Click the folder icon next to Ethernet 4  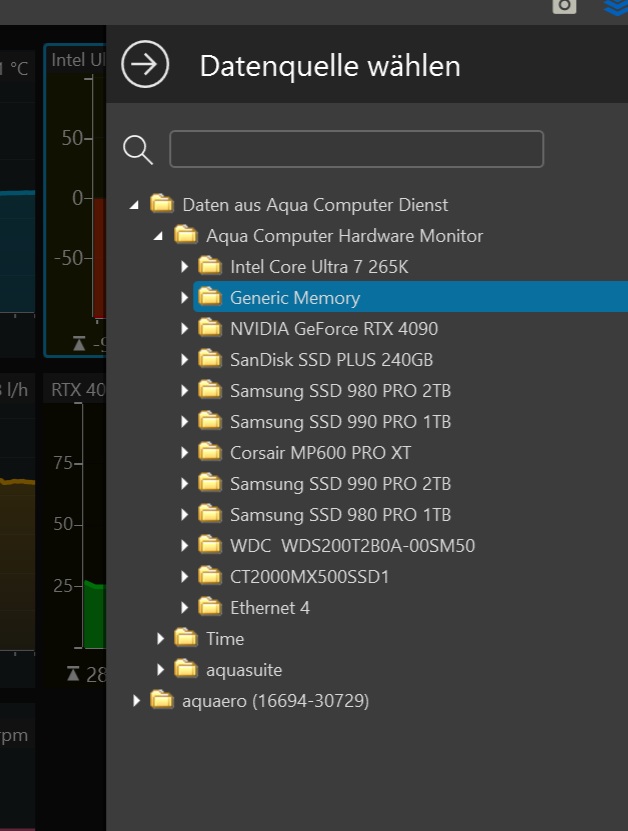[209, 607]
